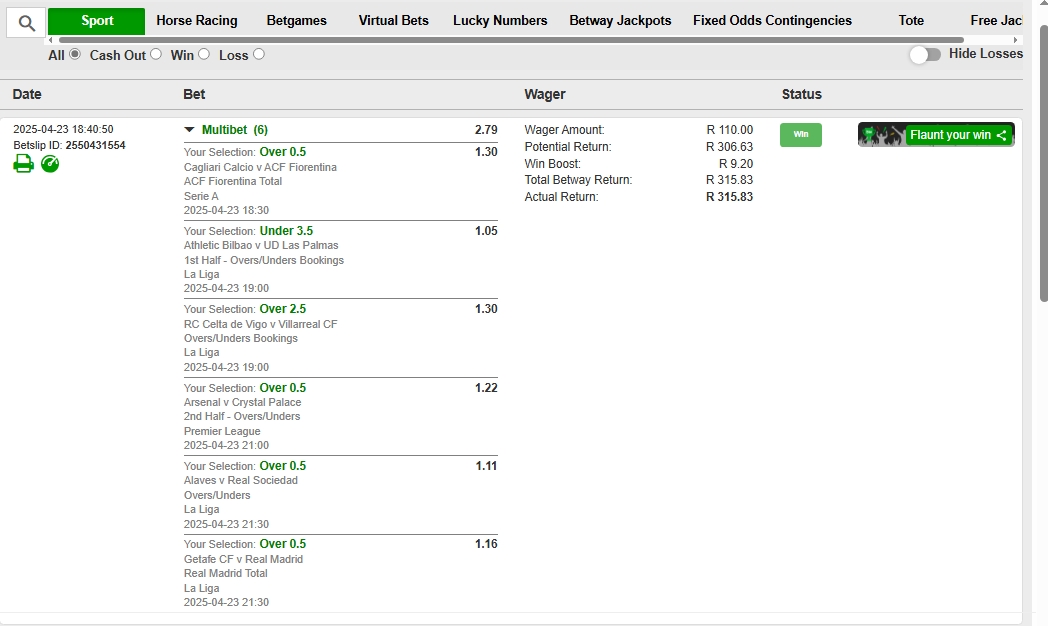Click the Under 3.5 selection
The image size is (1048, 626).
click(286, 230)
